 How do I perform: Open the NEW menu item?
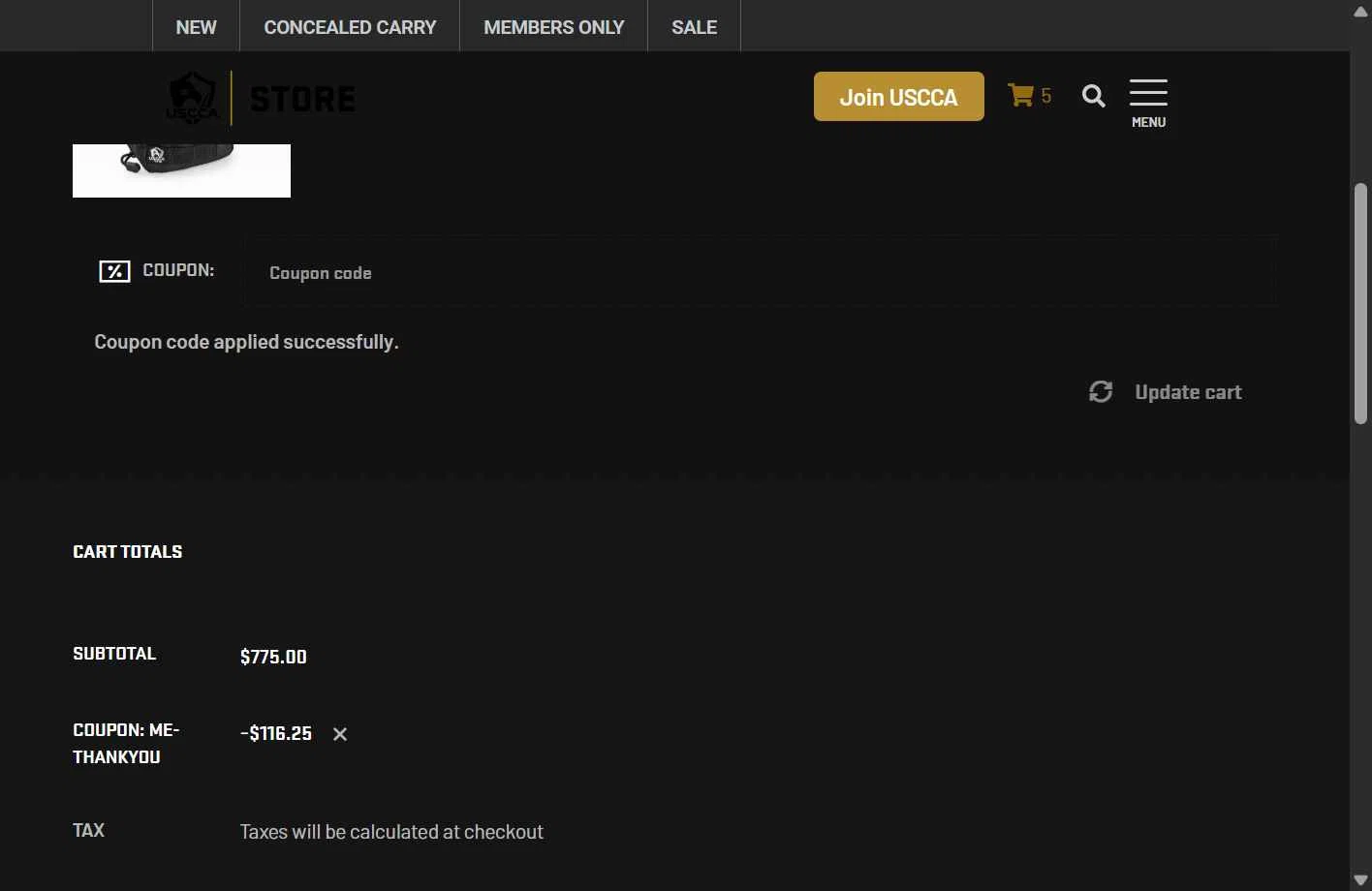tap(196, 26)
